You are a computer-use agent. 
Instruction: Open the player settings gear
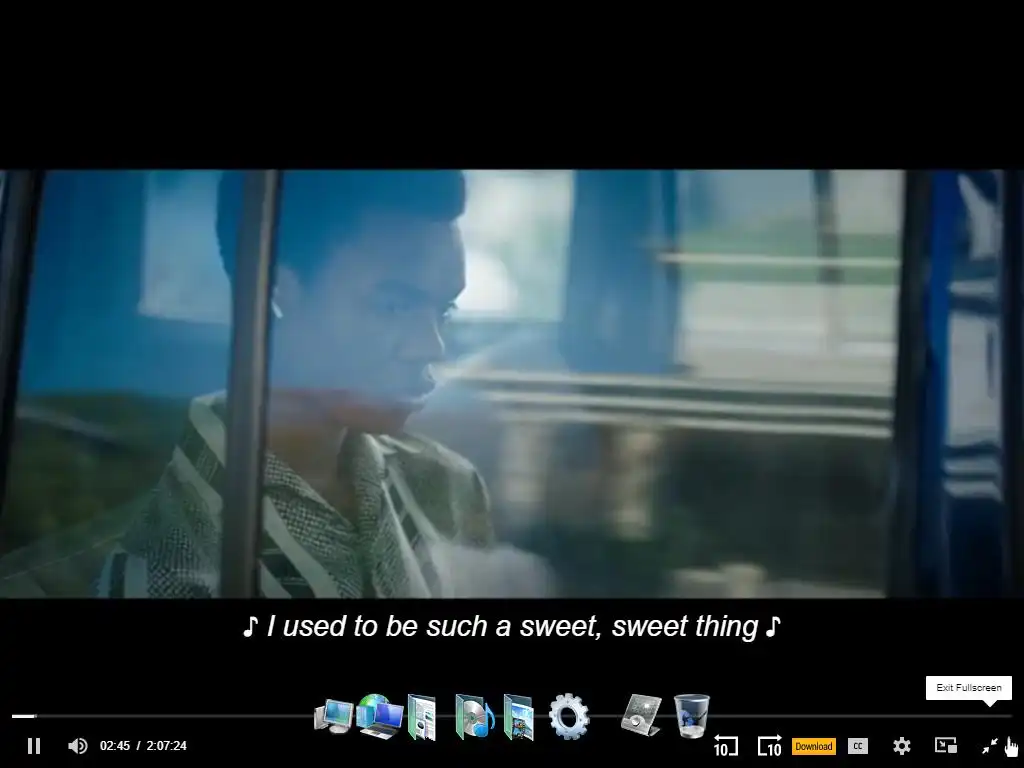pos(902,746)
